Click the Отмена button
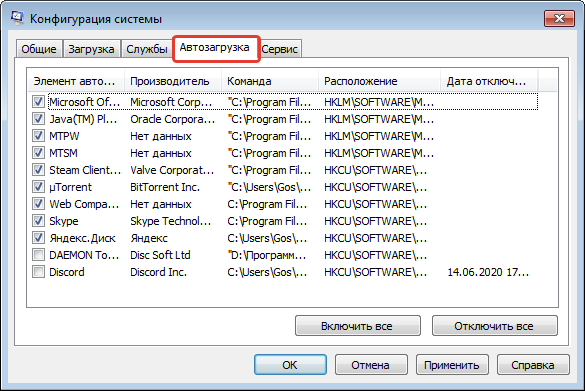The image size is (585, 391). click(x=371, y=365)
